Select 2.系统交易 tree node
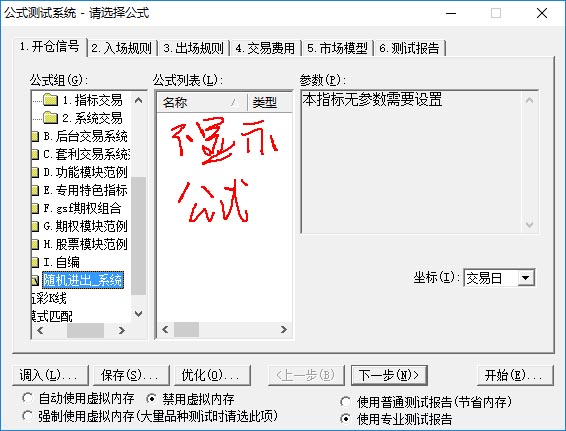 92,118
